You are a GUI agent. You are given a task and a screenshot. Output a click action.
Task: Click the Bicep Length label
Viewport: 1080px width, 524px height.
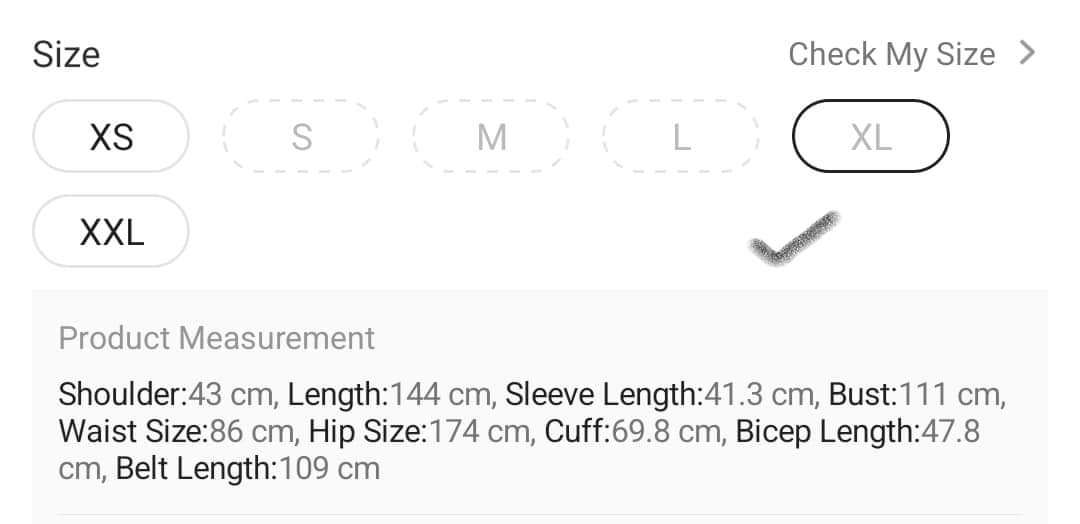[x=827, y=432]
